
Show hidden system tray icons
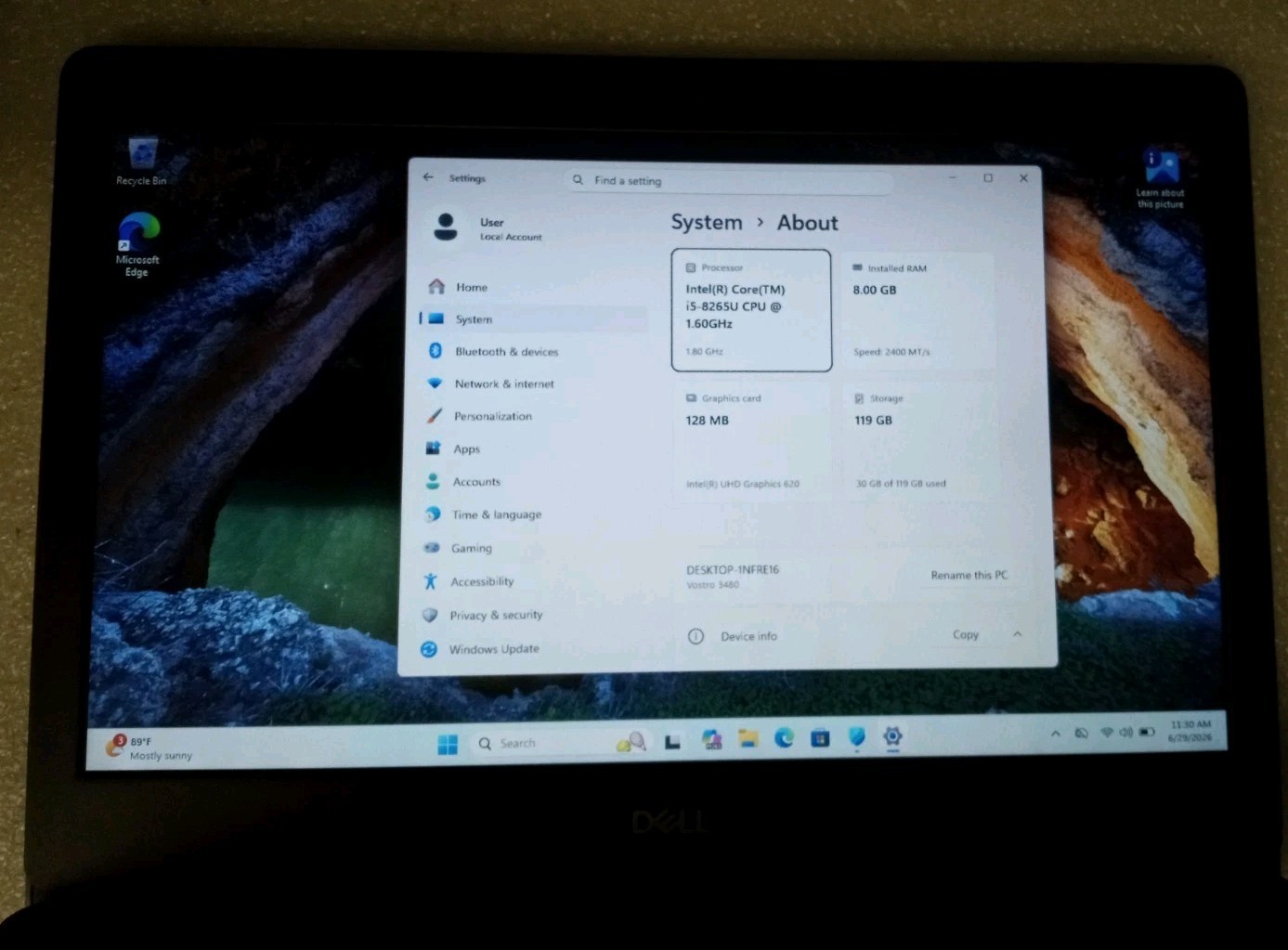tap(1055, 733)
